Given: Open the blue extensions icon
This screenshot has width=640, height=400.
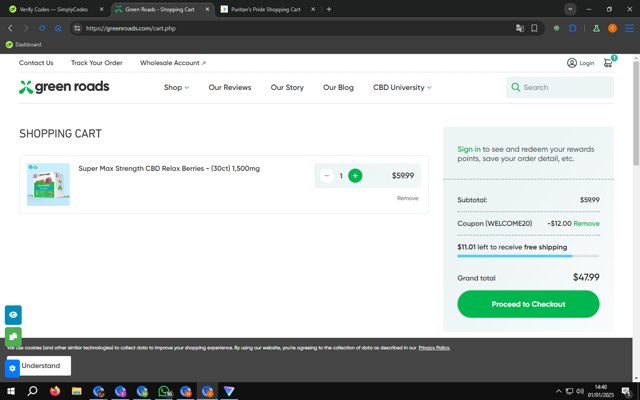Looking at the screenshot, I should tap(573, 28).
